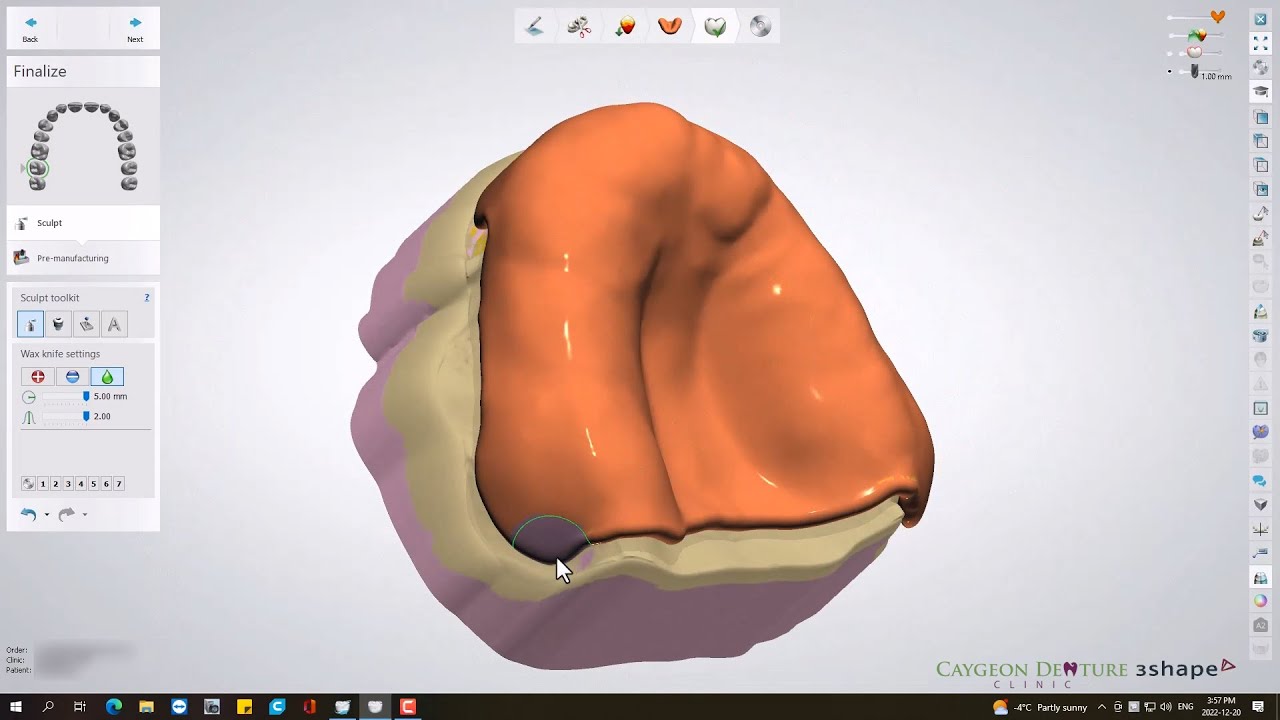Toggle the axes grid icon

click(1261, 529)
